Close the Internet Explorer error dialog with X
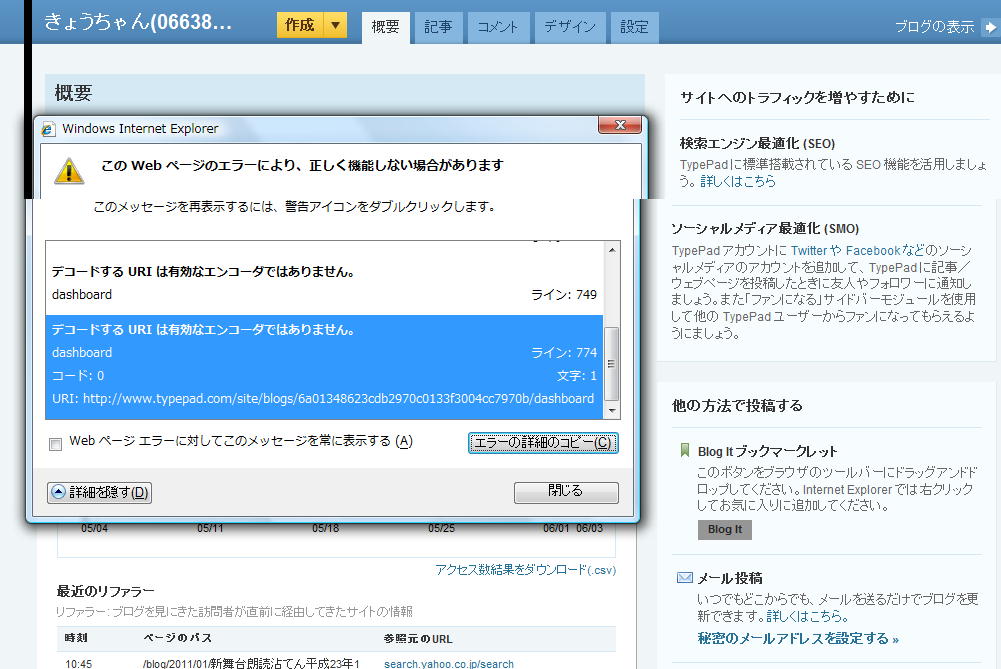 pyautogui.click(x=619, y=125)
